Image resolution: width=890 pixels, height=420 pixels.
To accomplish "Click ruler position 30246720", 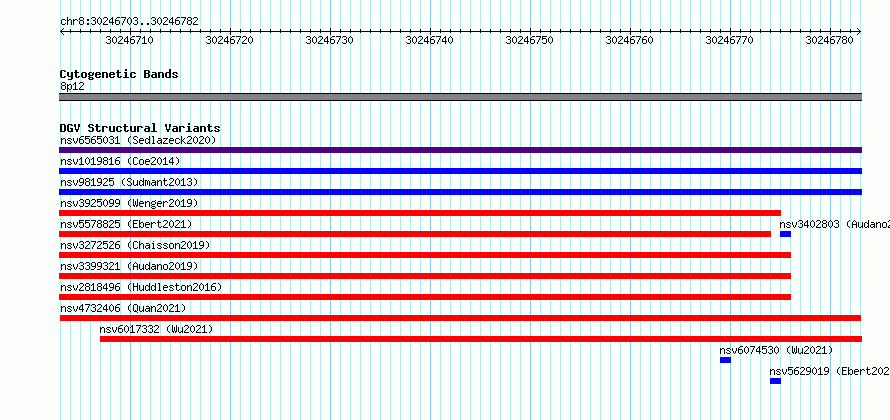I will tap(229, 40).
